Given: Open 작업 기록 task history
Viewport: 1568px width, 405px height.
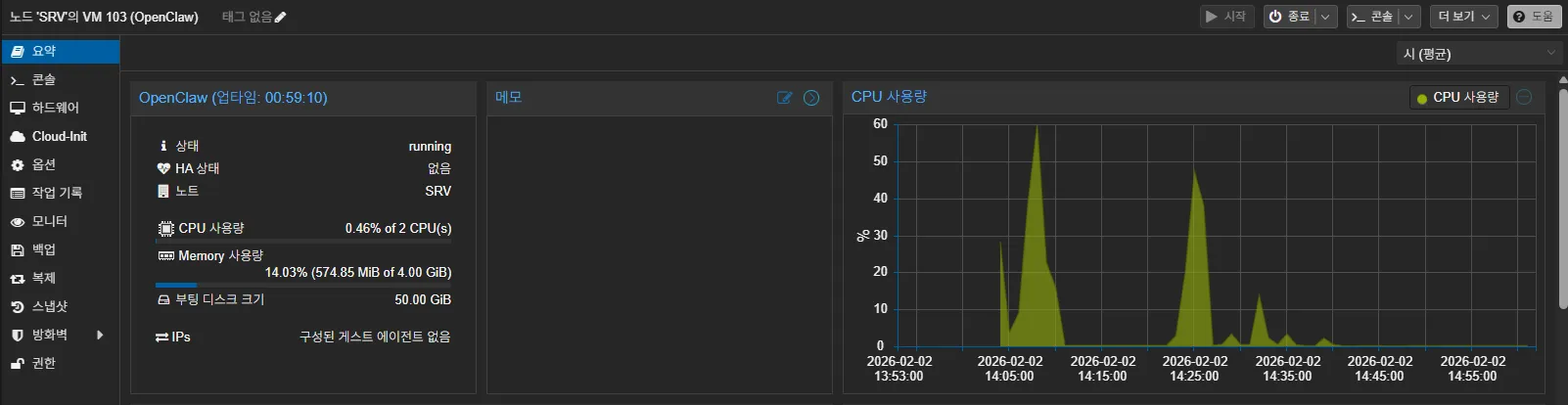Looking at the screenshot, I should click(x=60, y=193).
